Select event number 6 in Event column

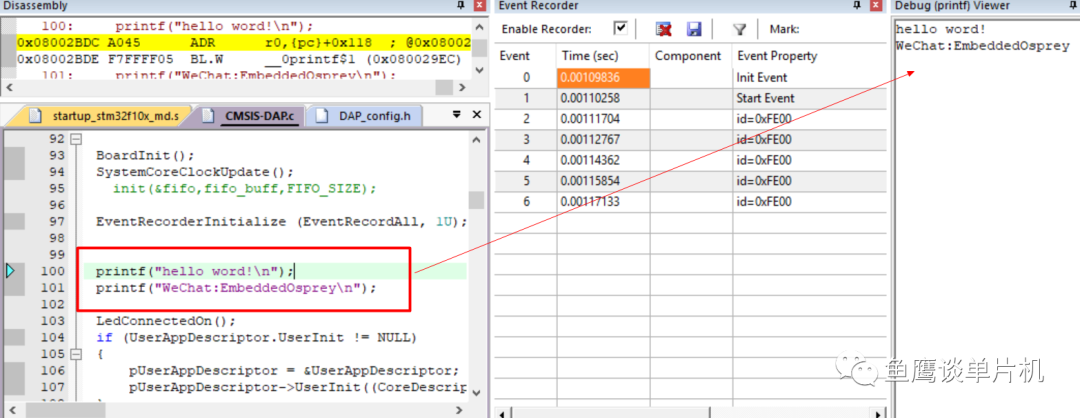[526, 201]
